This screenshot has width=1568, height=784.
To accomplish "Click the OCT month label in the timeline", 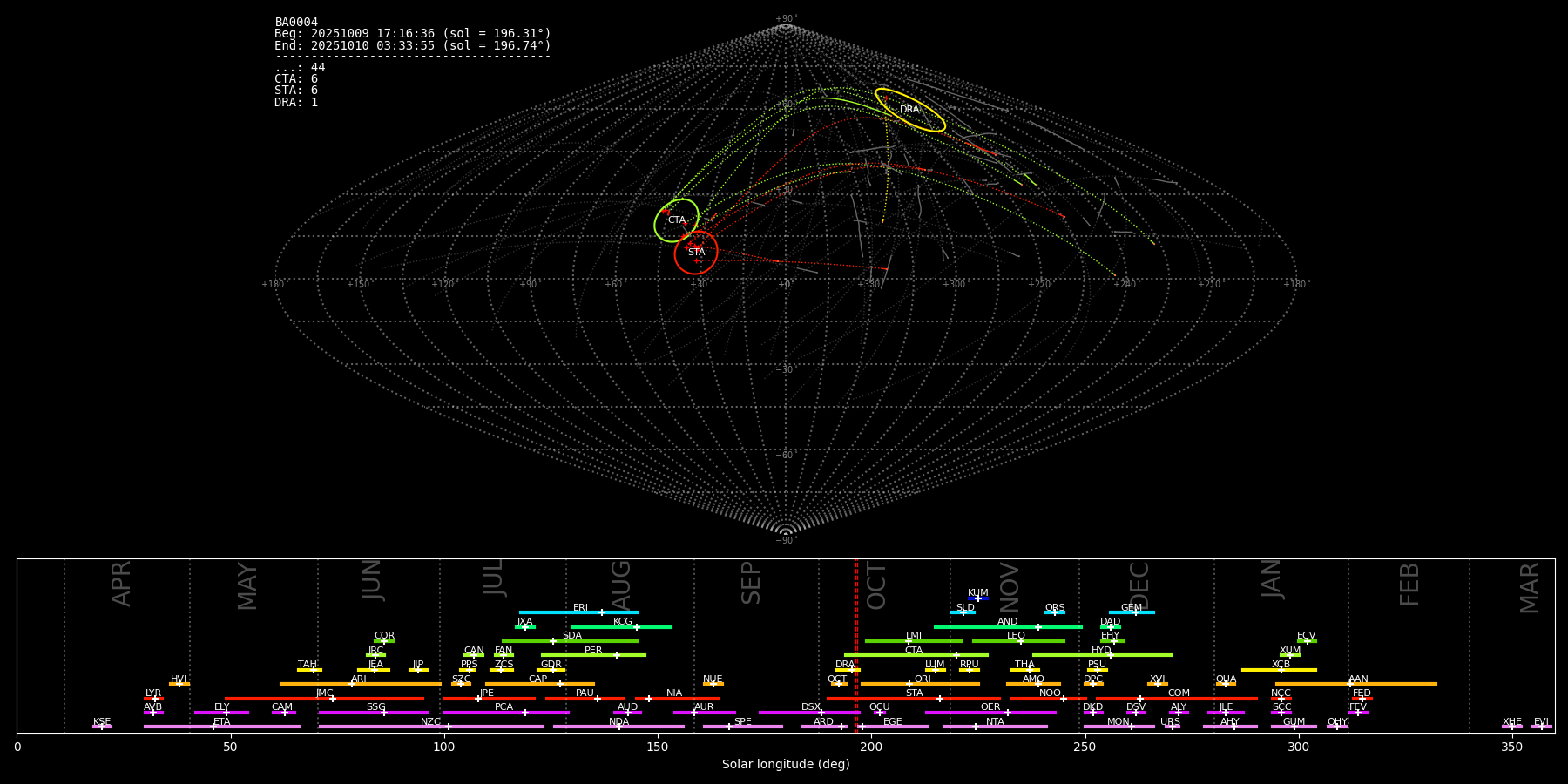I will point(876,585).
